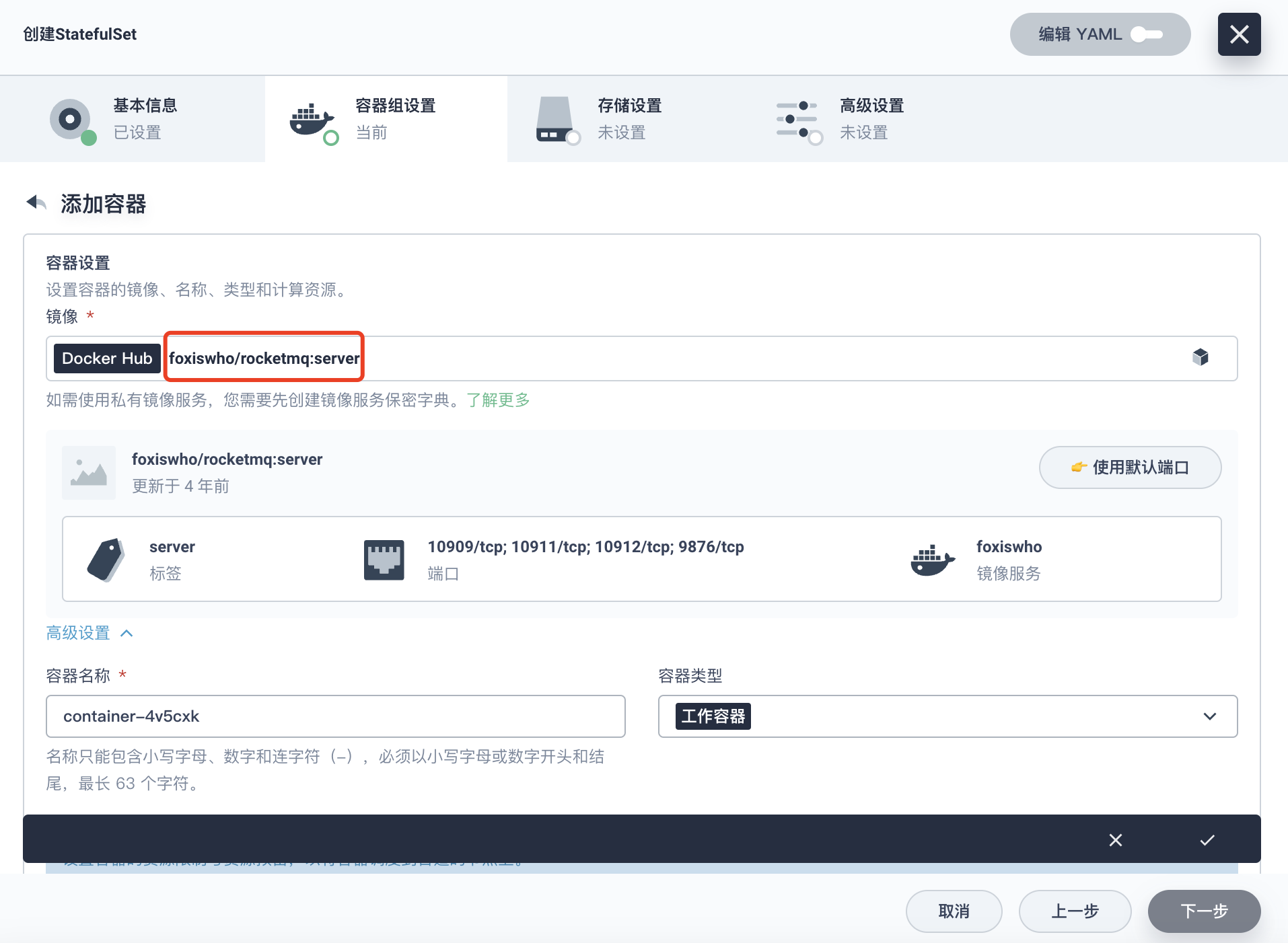
Task: Collapse the 高级设置 section
Action: coord(90,633)
